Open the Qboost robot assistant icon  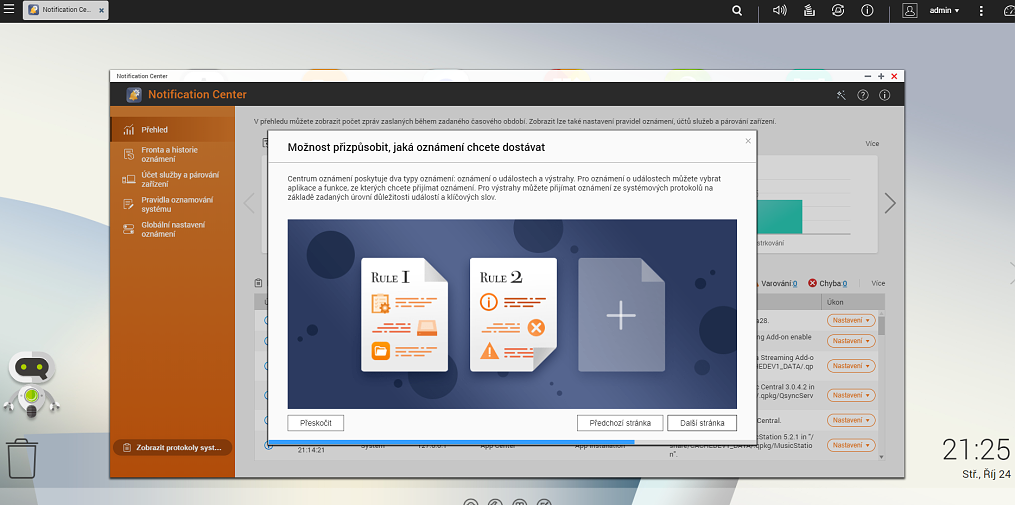click(32, 384)
